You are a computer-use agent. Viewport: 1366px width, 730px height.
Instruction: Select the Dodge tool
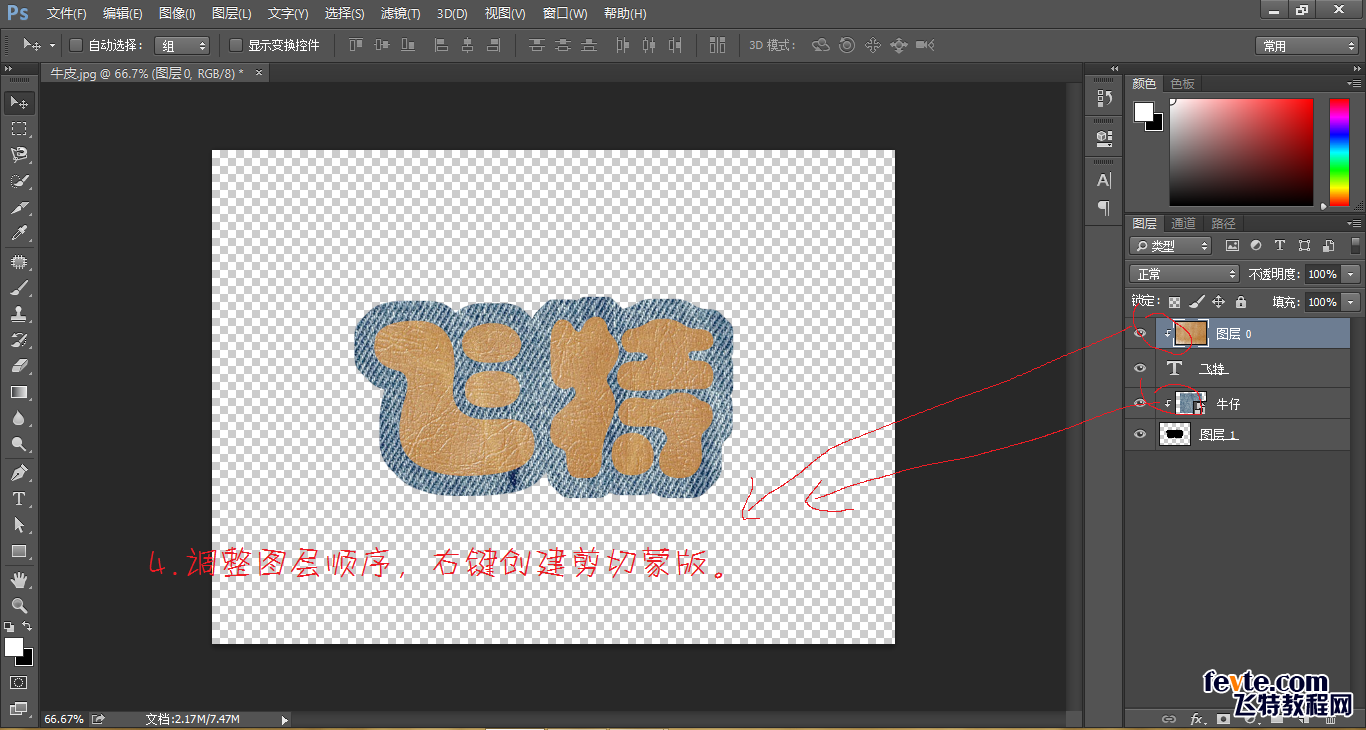tap(19, 444)
